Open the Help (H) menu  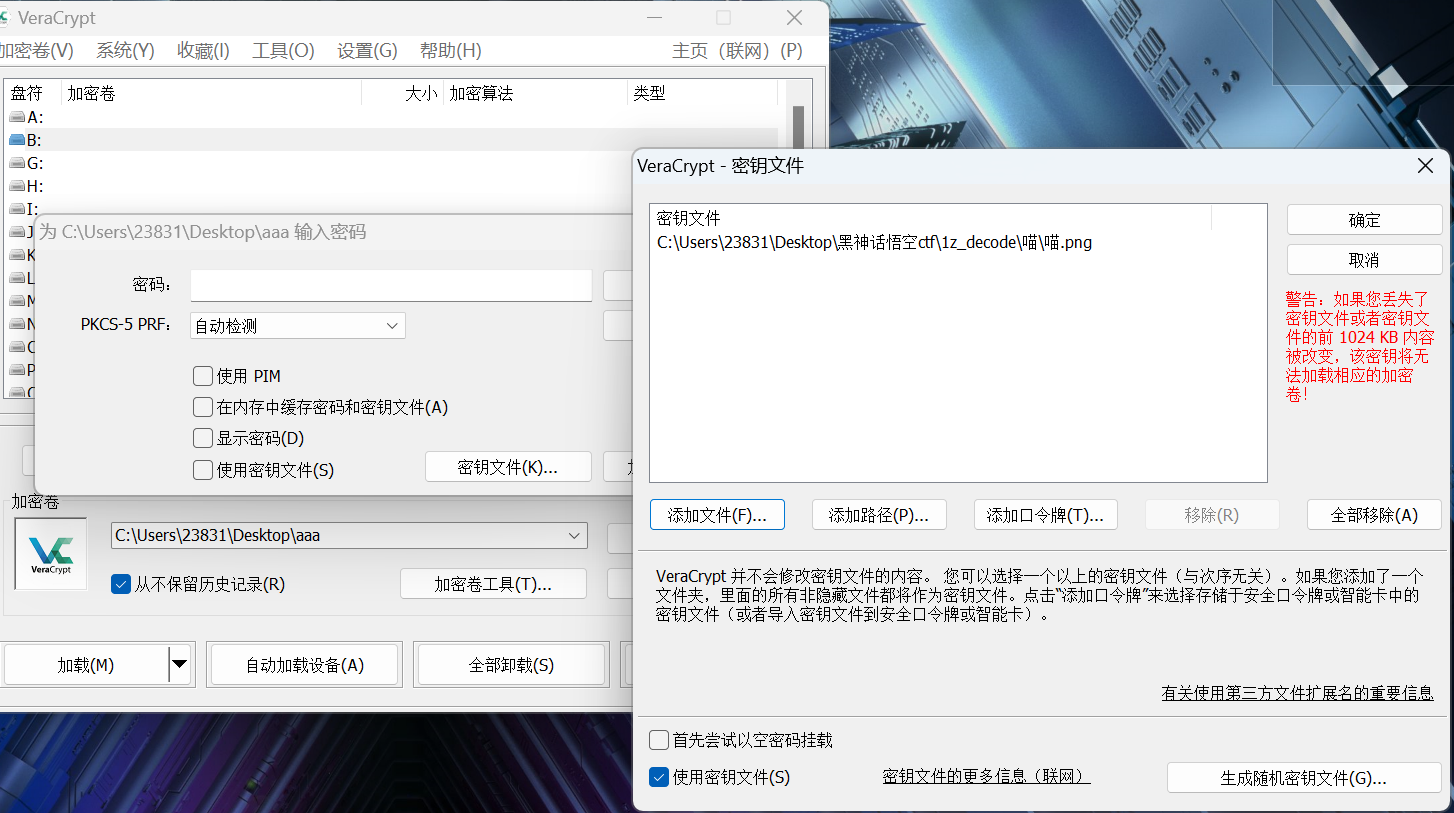point(450,51)
